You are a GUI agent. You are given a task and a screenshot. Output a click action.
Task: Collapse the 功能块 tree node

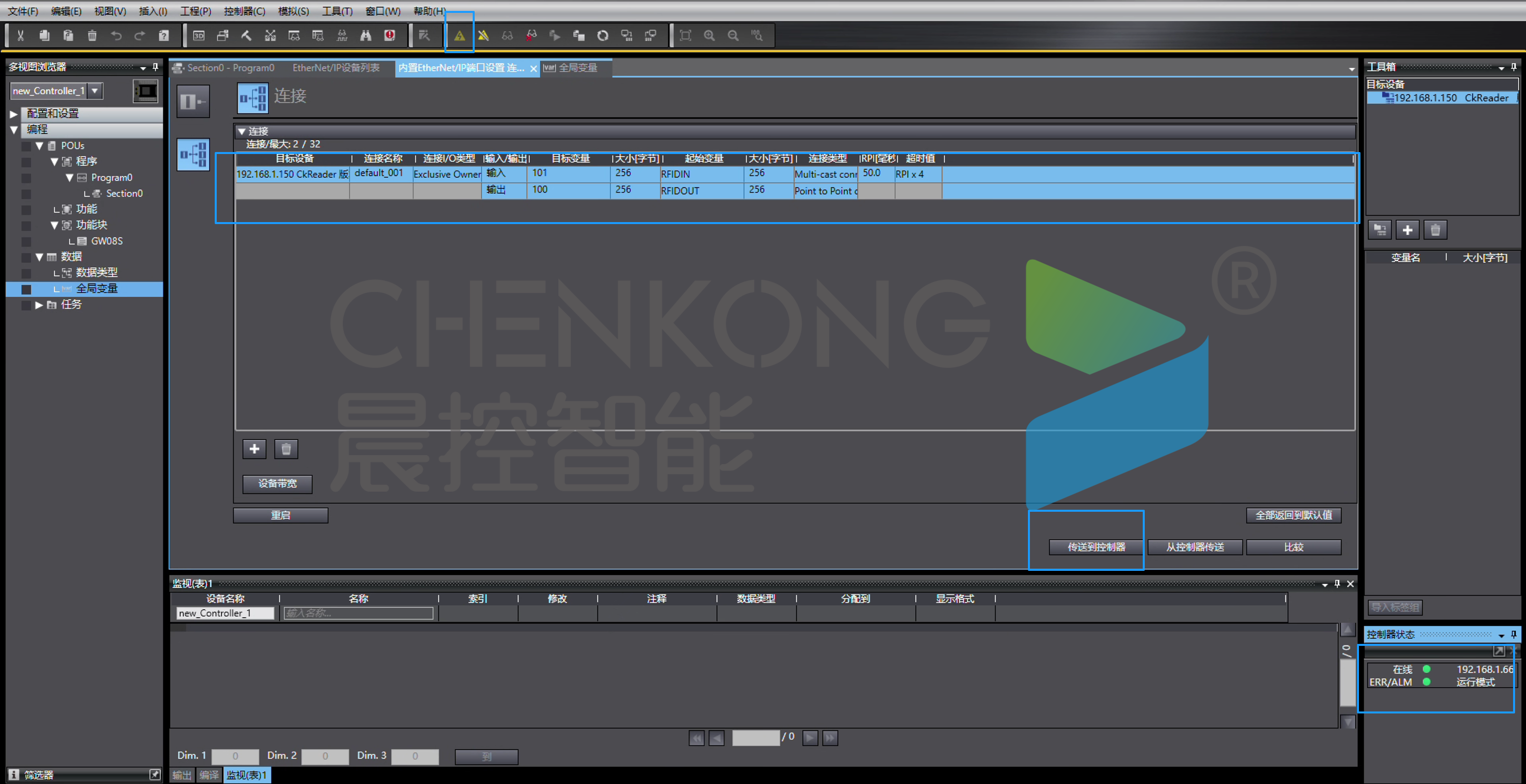tap(54, 225)
